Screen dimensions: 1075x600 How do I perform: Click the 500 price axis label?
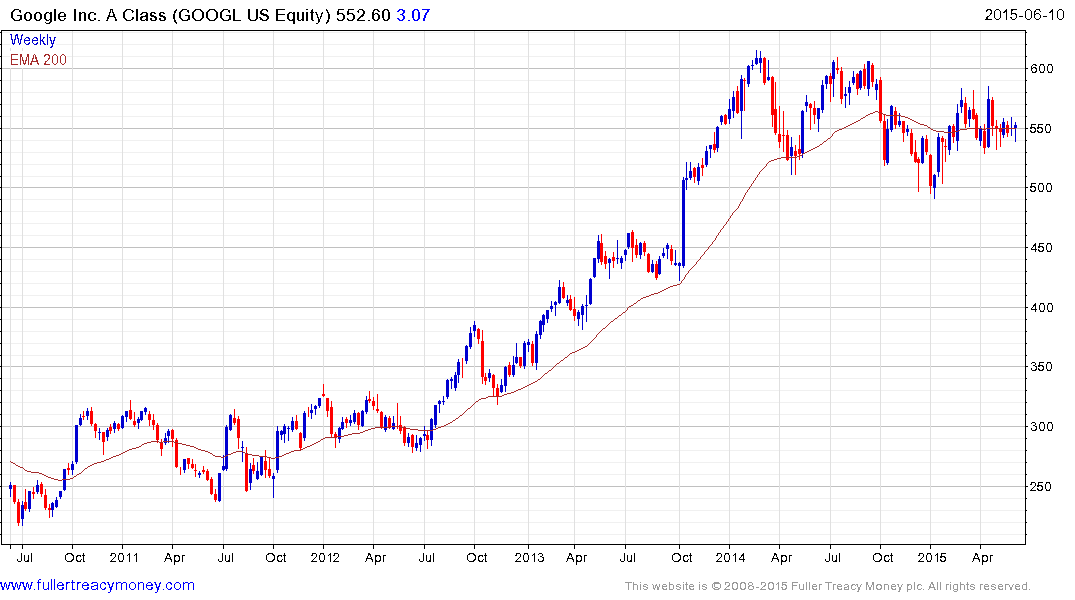click(1041, 188)
